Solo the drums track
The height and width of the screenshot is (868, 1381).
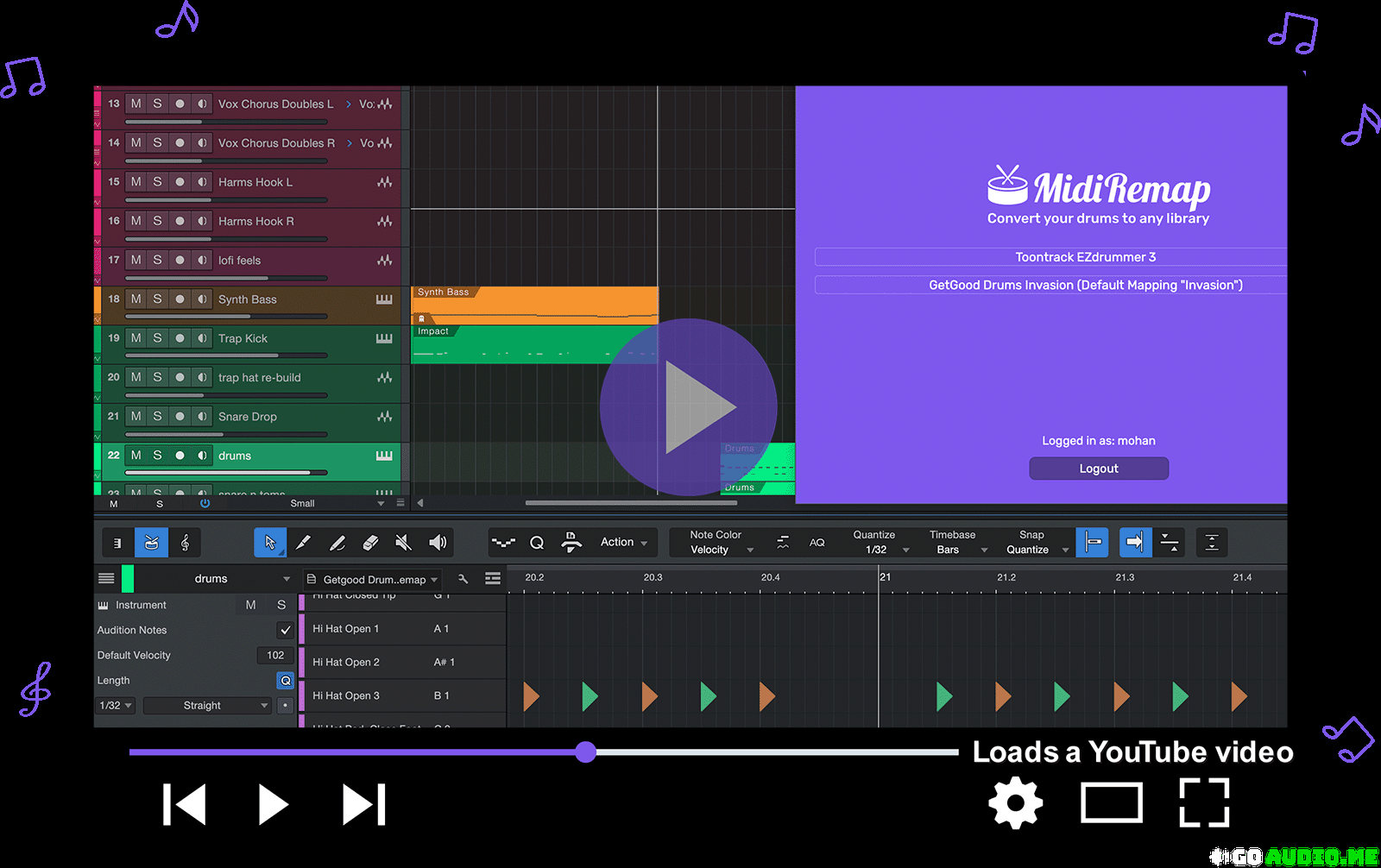pos(157,456)
